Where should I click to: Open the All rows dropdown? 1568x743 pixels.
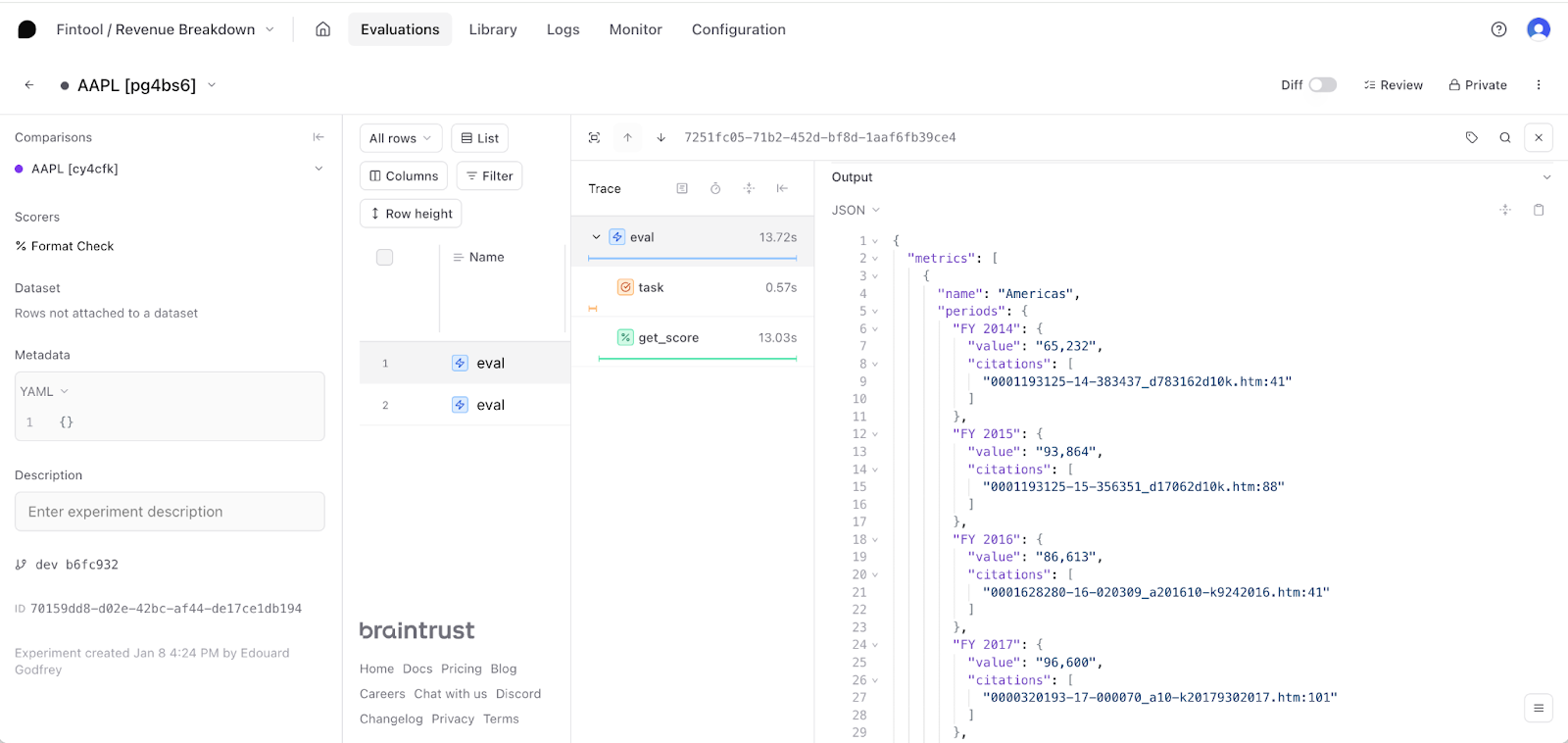coord(401,138)
